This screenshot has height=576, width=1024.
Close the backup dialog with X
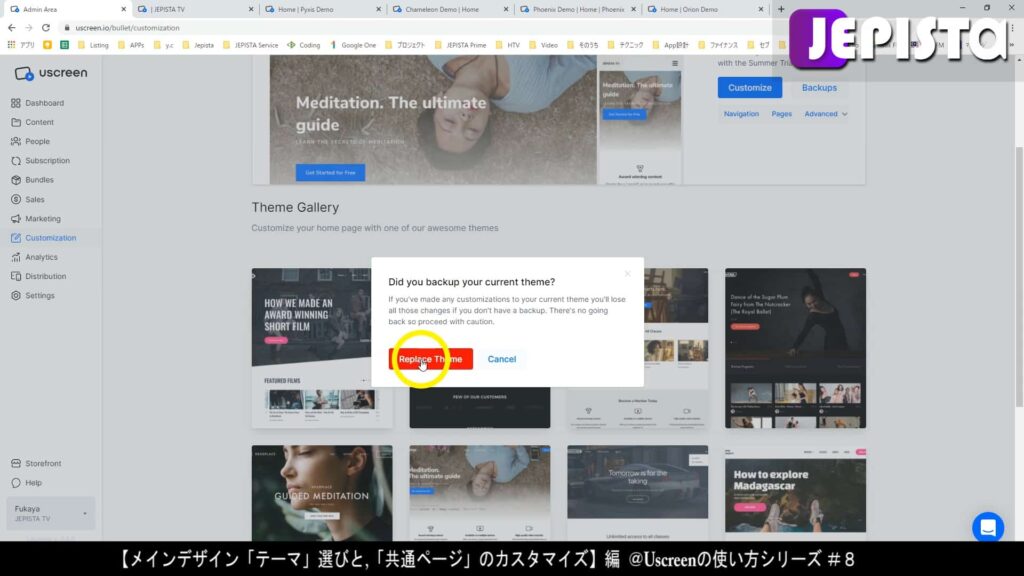(628, 274)
